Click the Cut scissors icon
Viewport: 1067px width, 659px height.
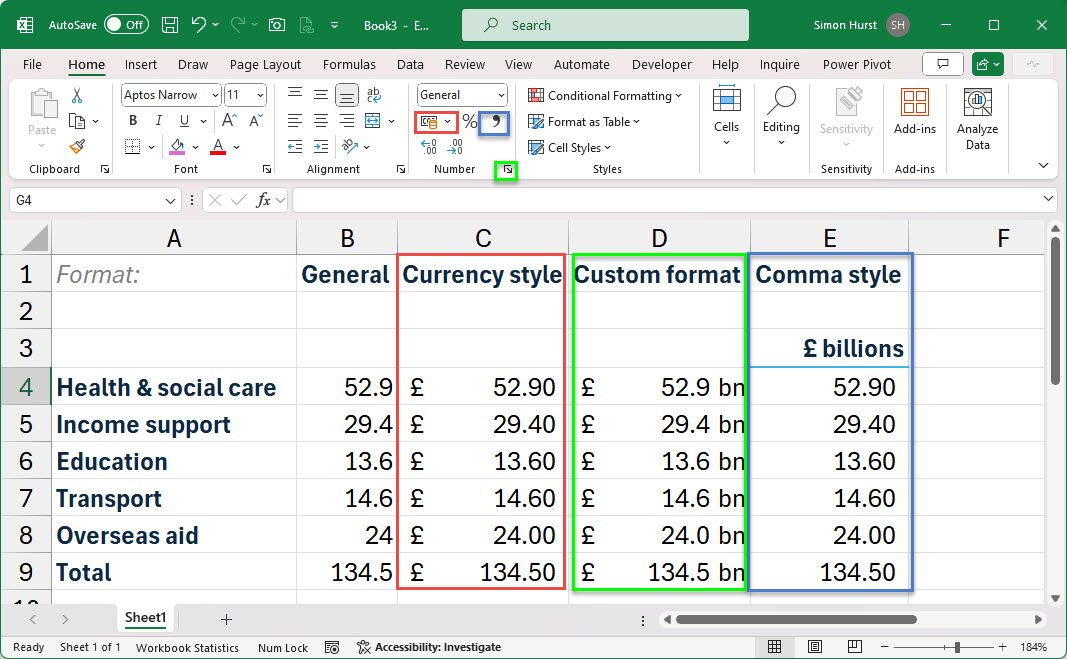coord(77,96)
